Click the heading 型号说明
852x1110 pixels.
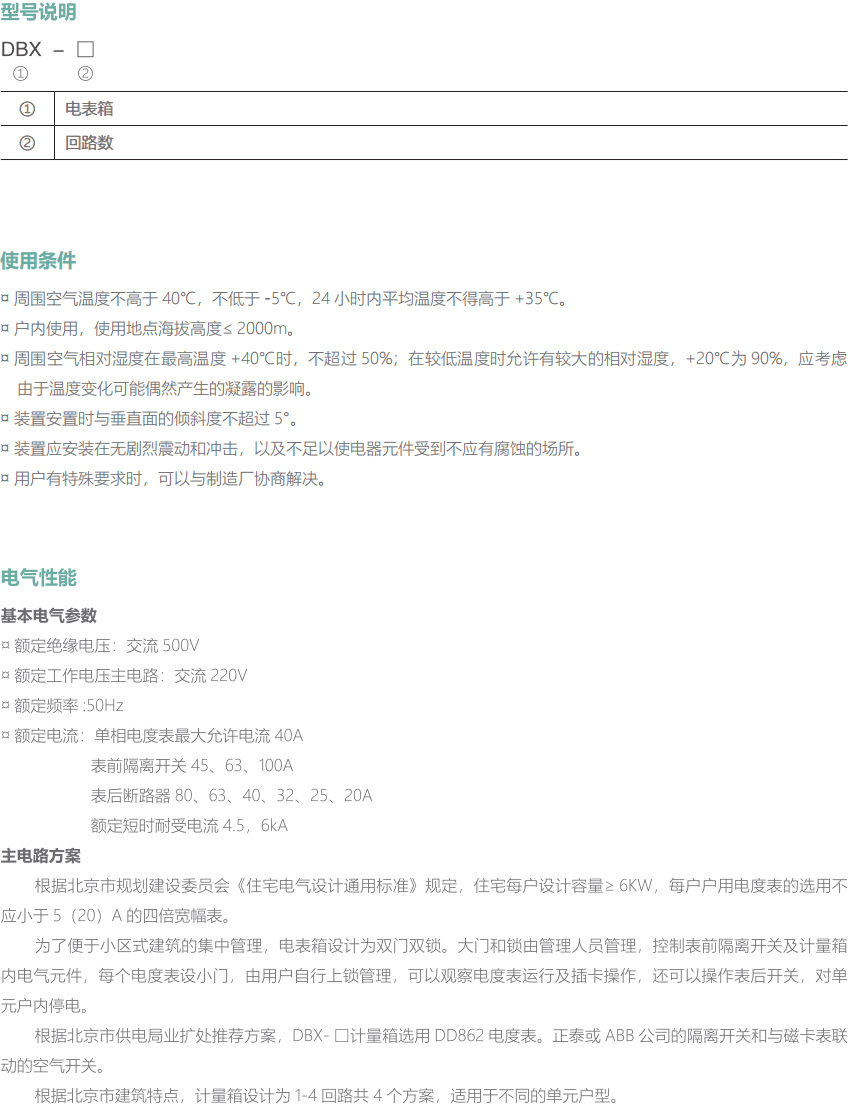[38, 12]
